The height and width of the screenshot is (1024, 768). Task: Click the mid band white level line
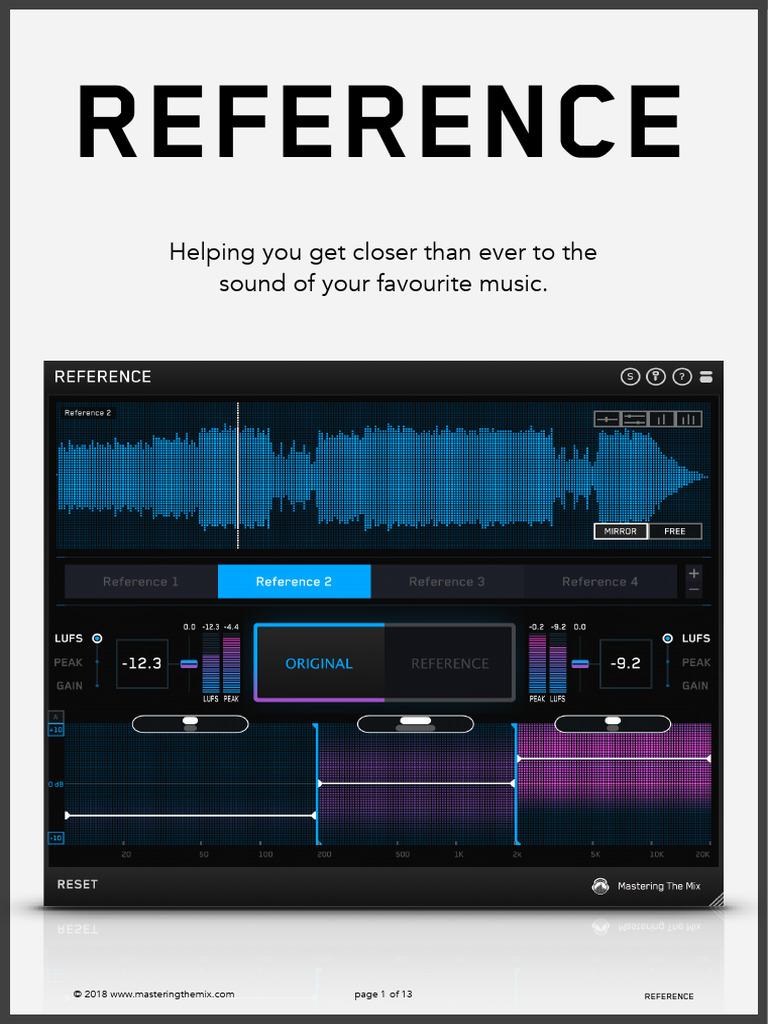point(416,783)
